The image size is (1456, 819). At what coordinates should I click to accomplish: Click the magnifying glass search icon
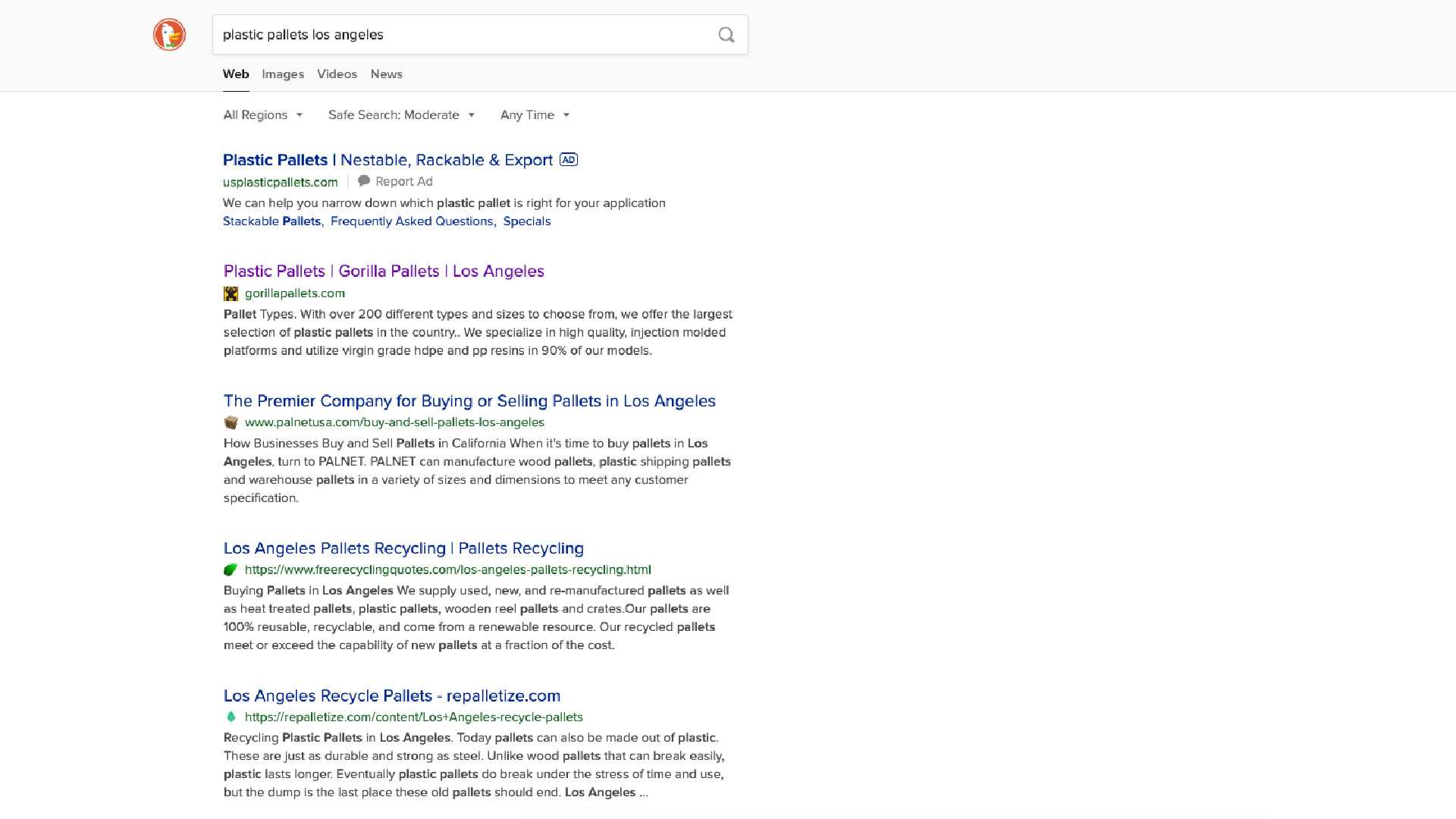pyautogui.click(x=726, y=35)
